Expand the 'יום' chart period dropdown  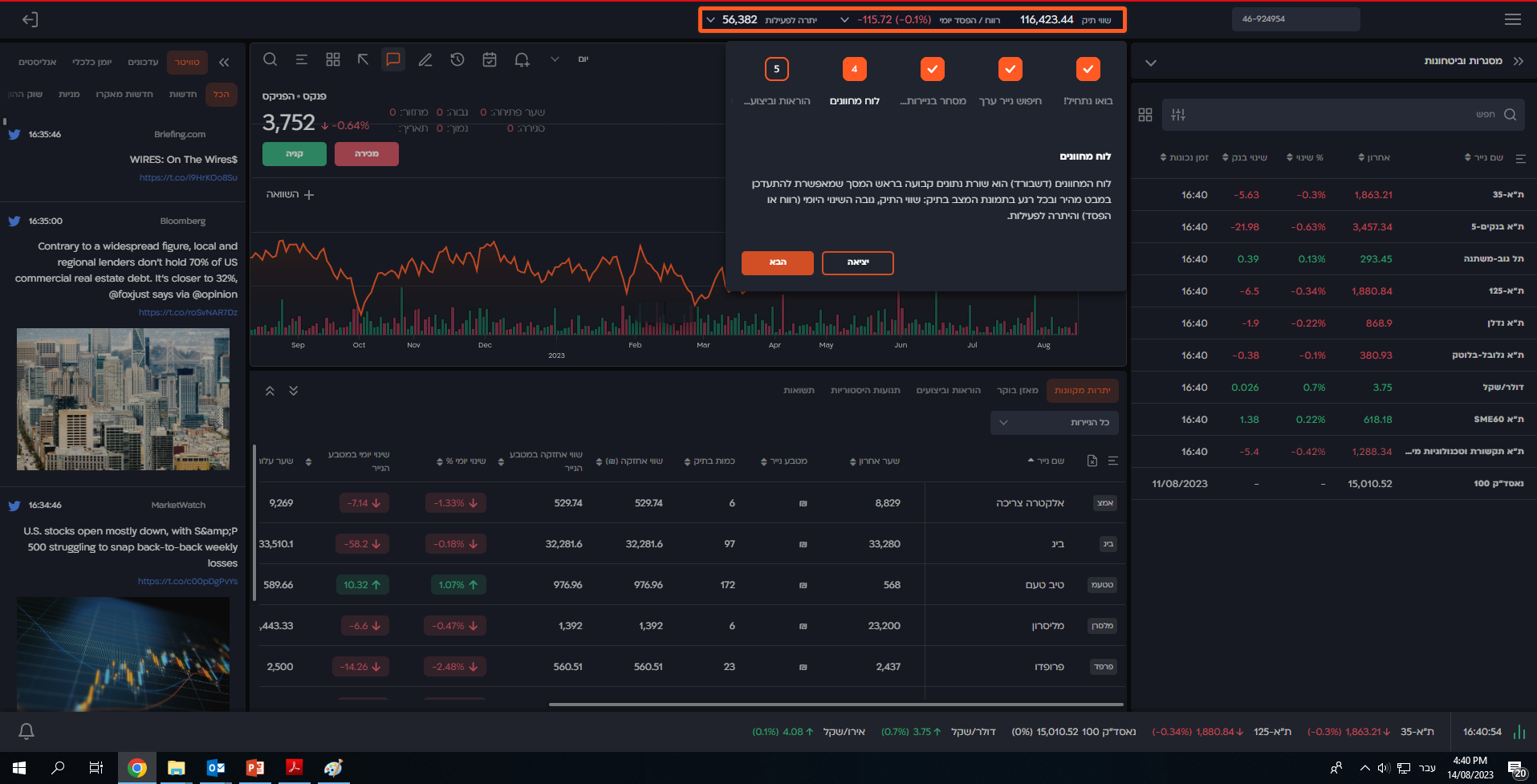point(555,59)
